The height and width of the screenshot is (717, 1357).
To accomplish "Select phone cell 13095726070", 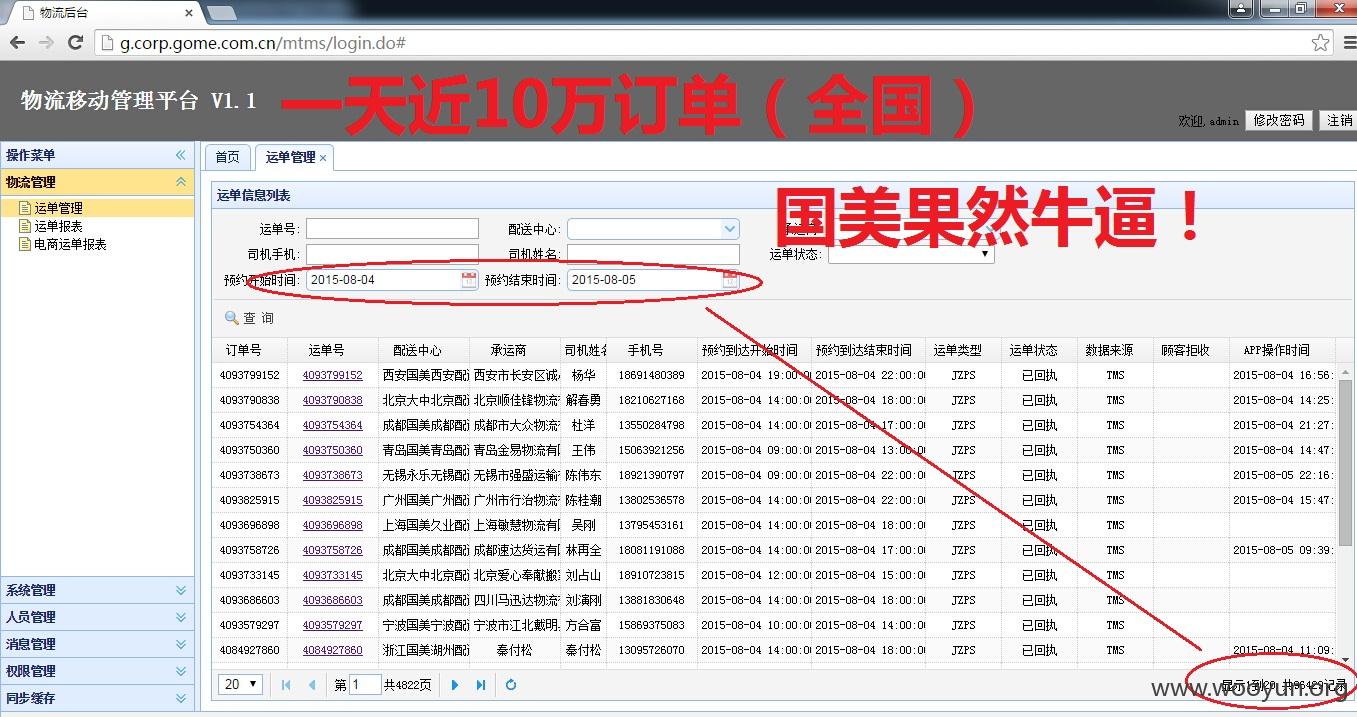I will [x=652, y=650].
